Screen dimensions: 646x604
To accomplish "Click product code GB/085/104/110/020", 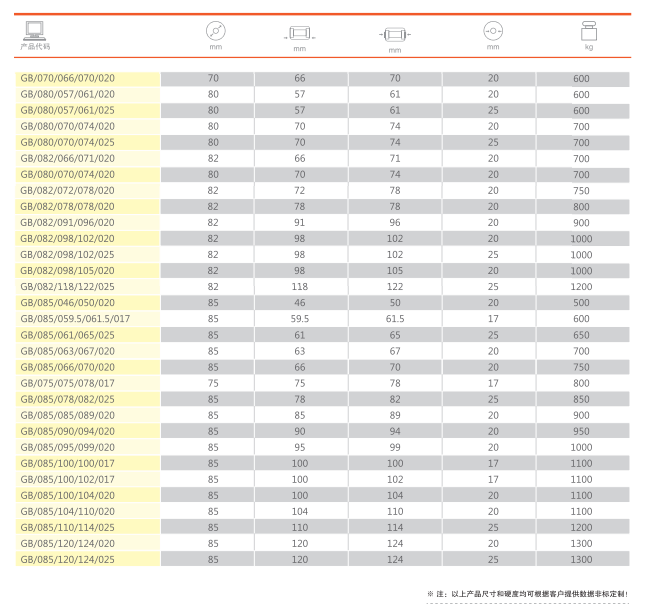I will click(68, 510).
